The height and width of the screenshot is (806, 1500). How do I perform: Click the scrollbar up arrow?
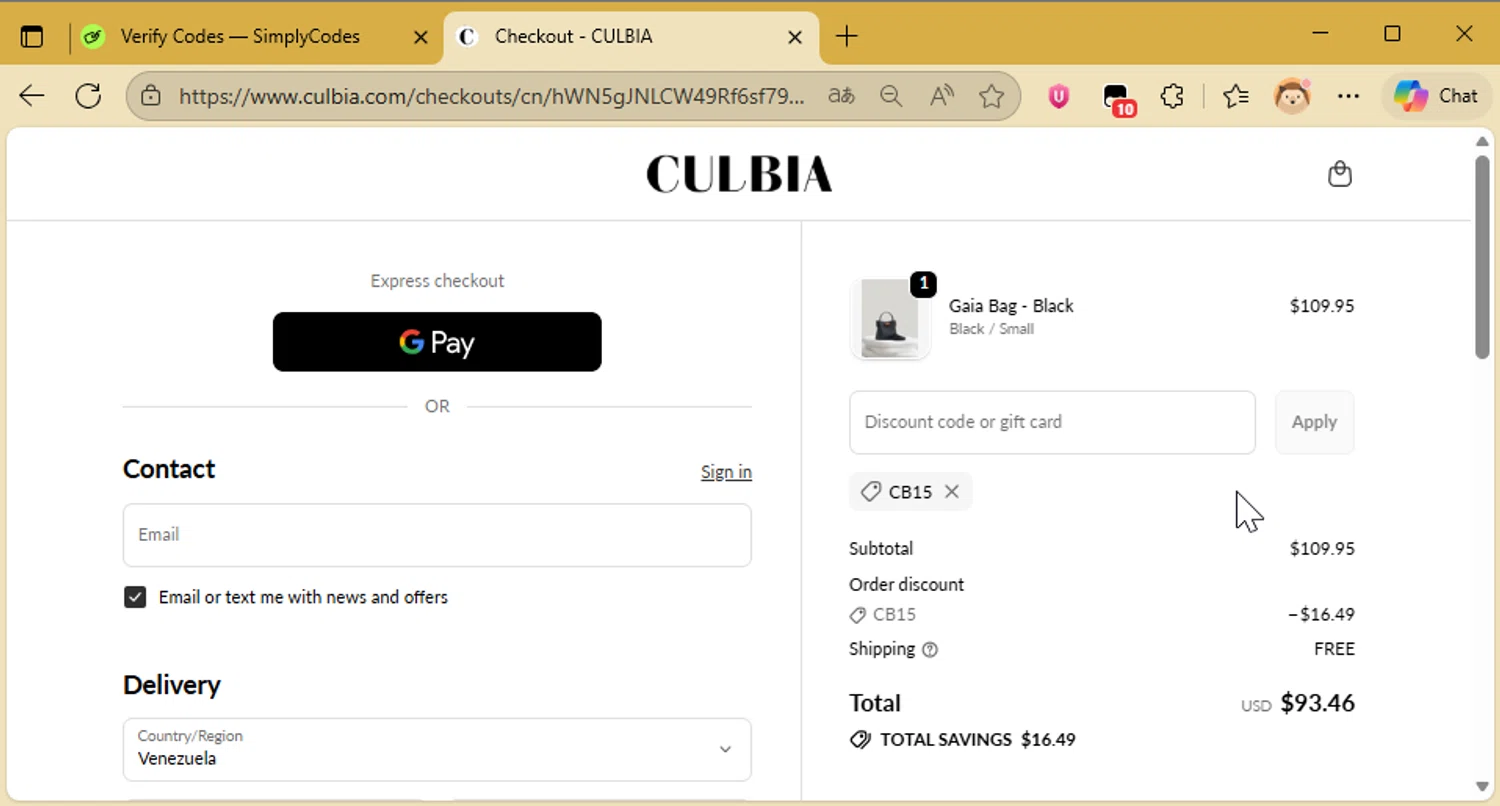[1482, 141]
